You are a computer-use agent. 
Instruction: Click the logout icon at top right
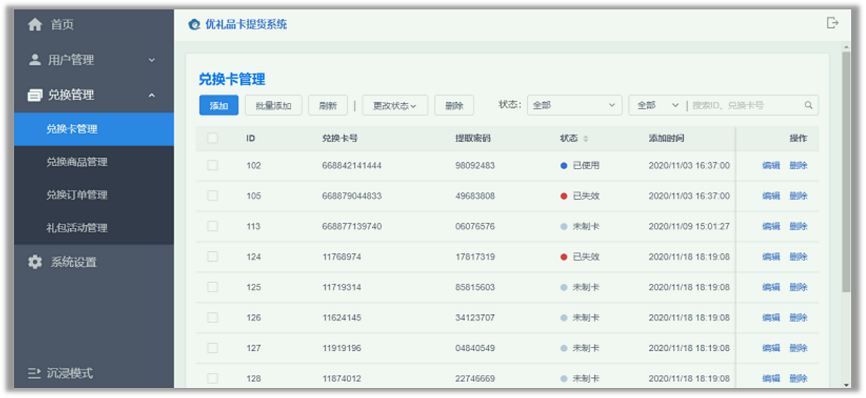point(832,23)
